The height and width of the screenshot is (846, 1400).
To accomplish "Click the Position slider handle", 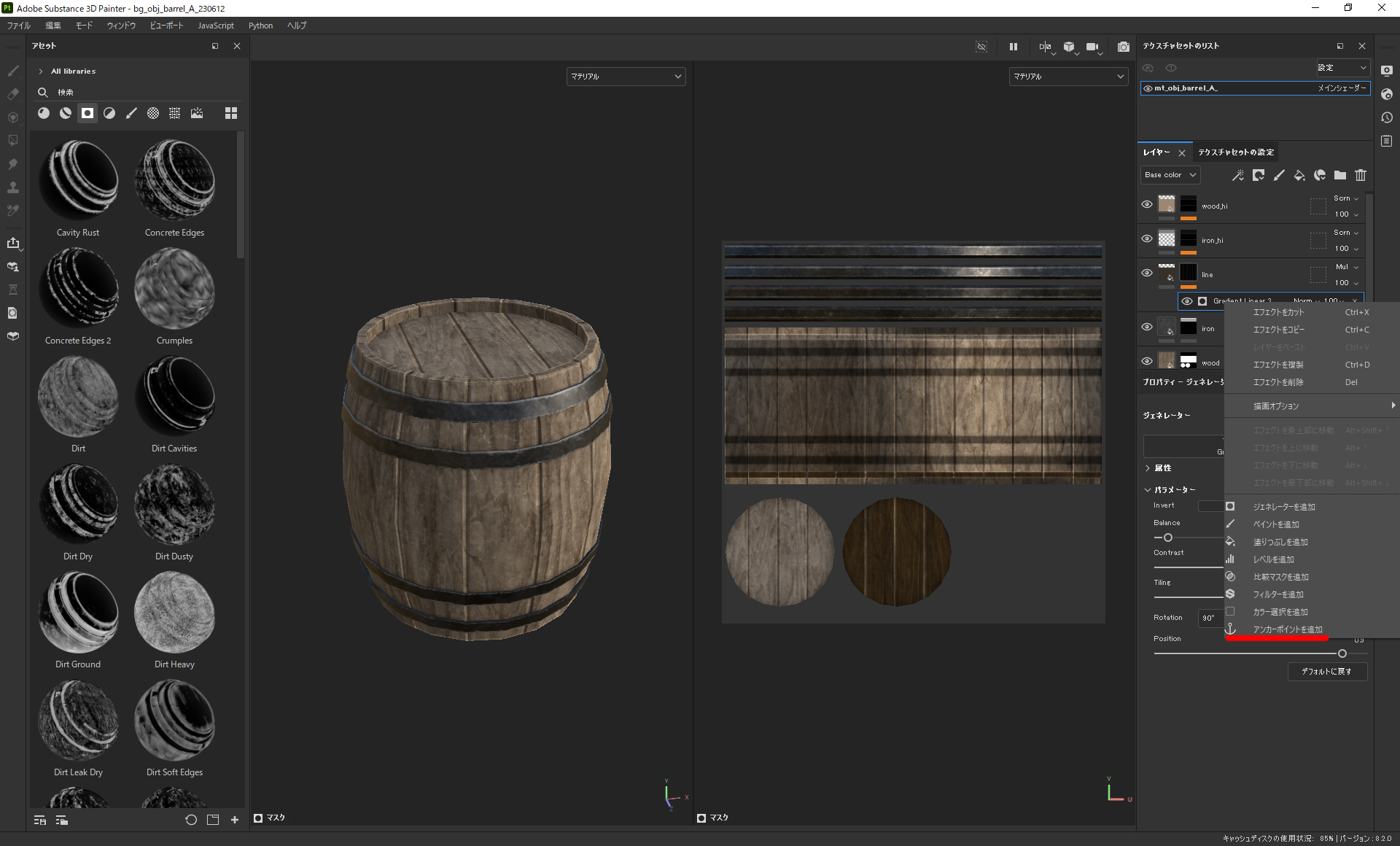I will tap(1342, 653).
